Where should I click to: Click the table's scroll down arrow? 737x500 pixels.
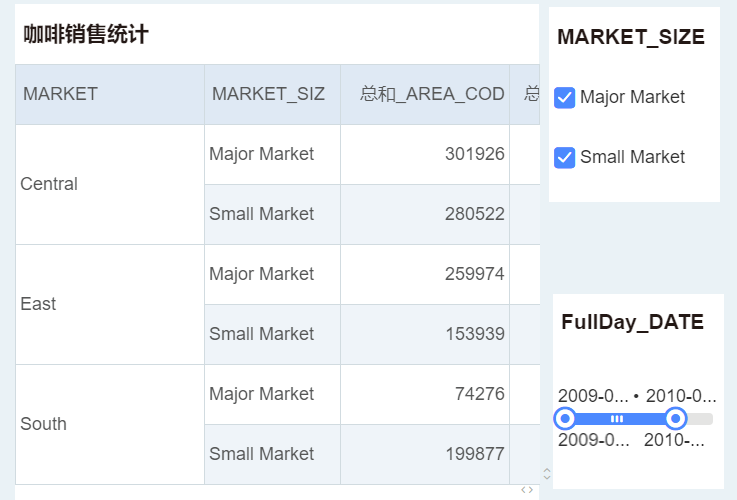coord(547,476)
